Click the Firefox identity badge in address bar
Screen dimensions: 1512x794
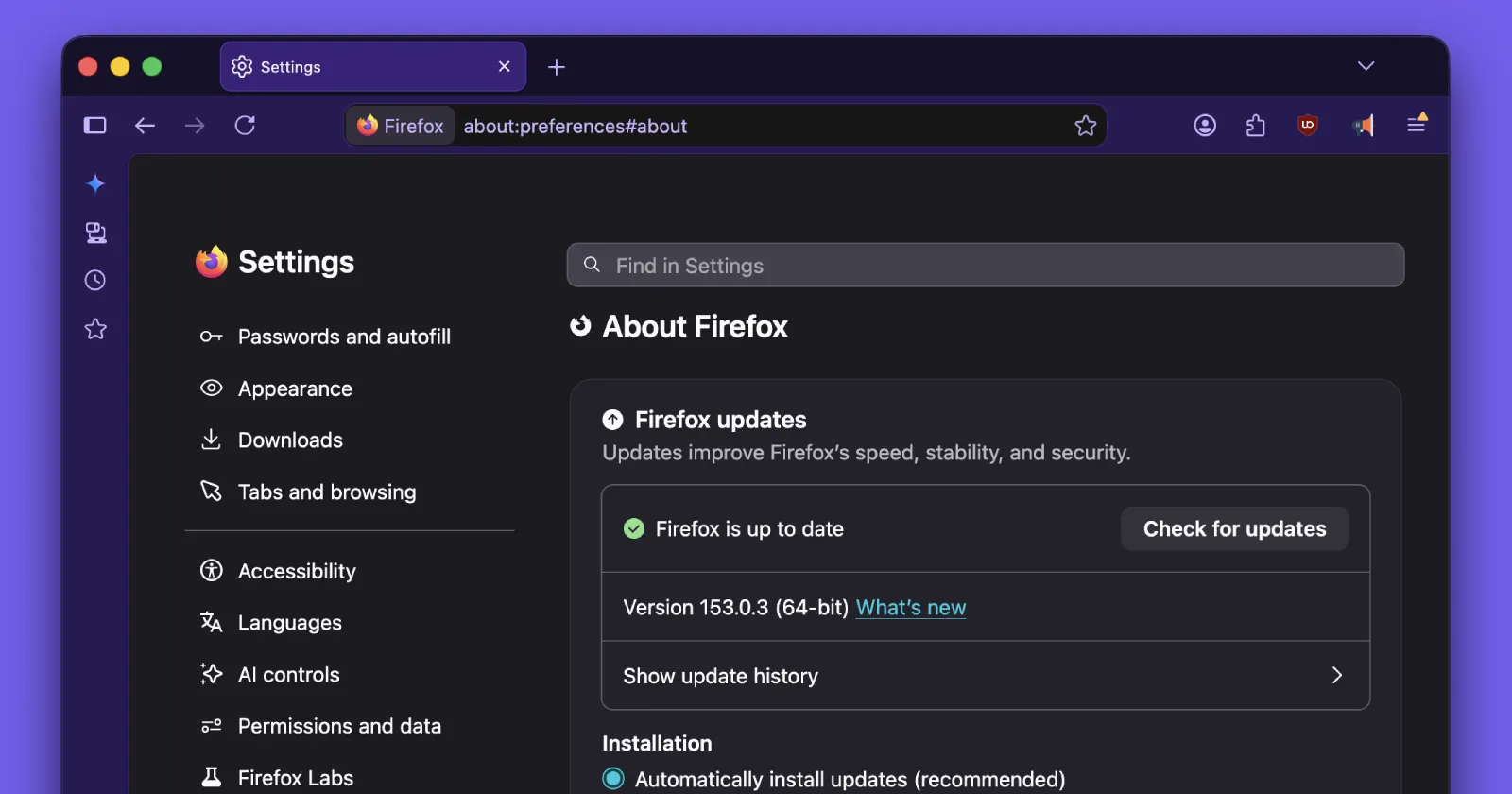point(401,126)
